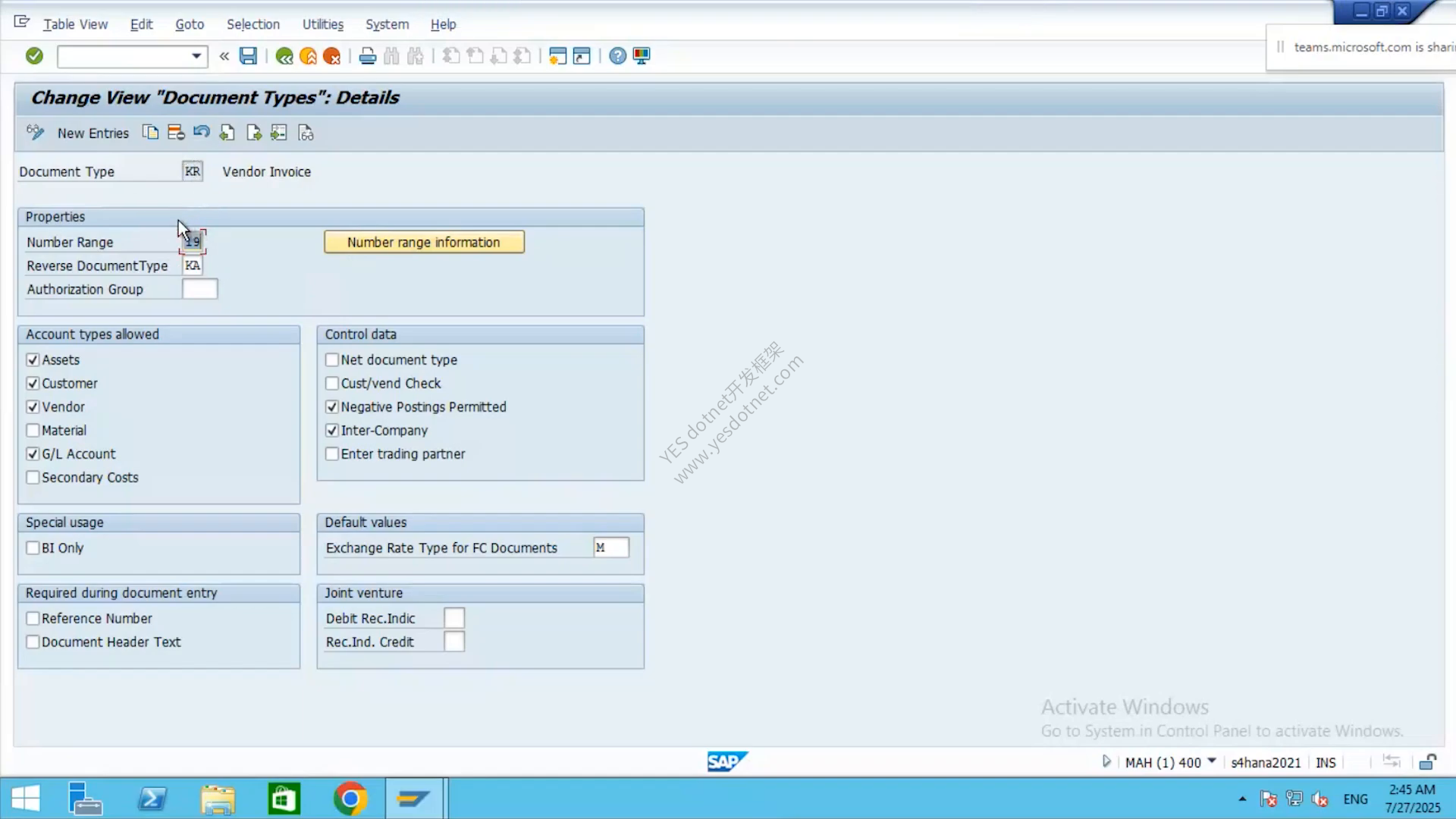1456x819 pixels.
Task: Click the Number range information button
Action: [x=424, y=242]
